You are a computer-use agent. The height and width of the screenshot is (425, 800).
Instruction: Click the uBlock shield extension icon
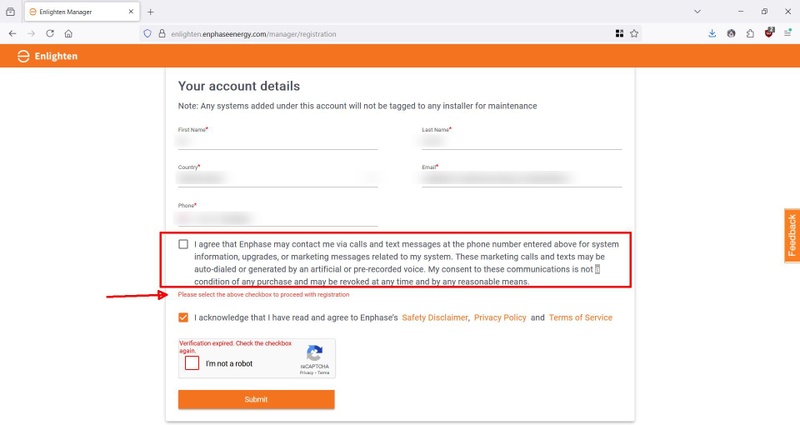point(768,33)
